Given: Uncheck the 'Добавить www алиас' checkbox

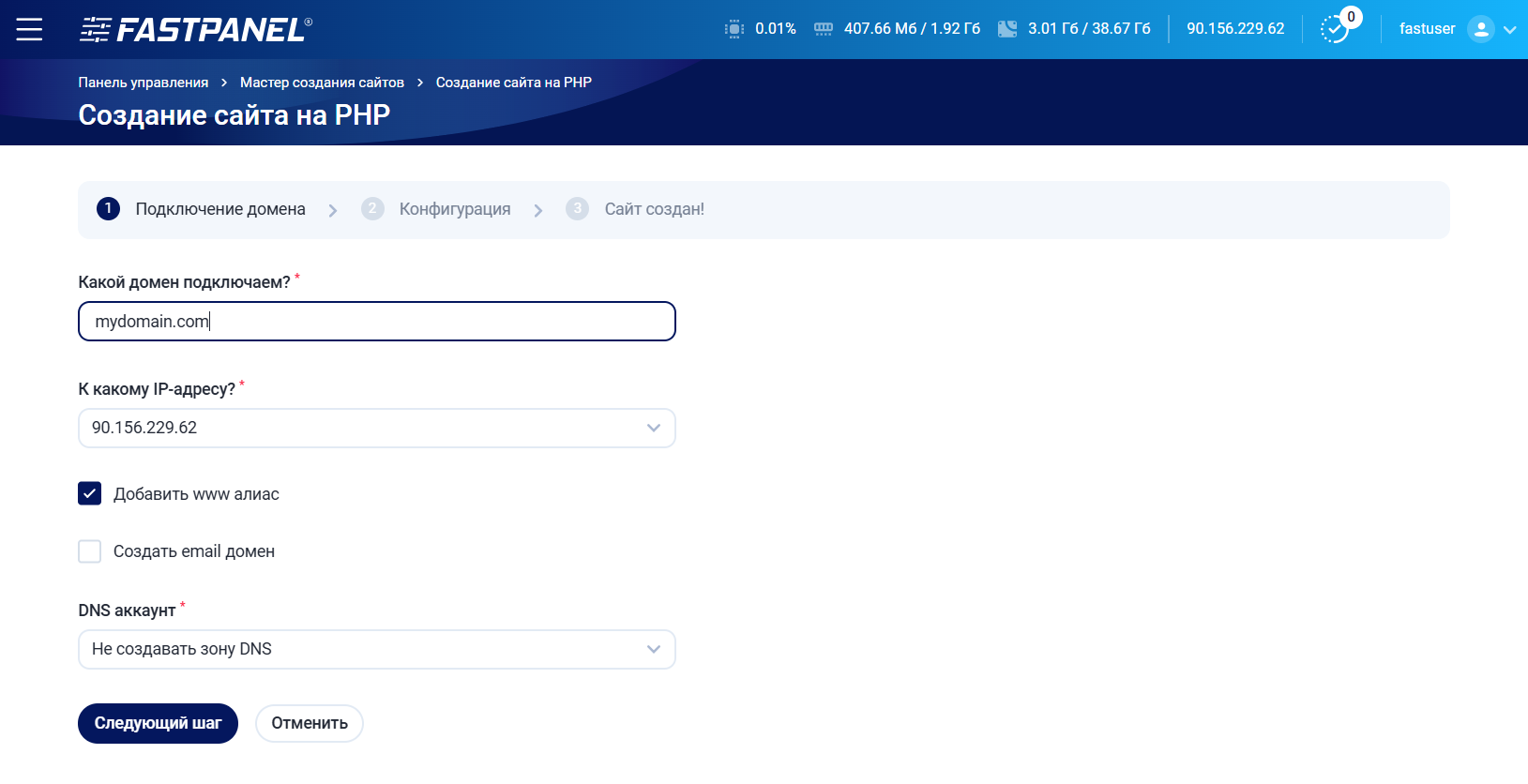Looking at the screenshot, I should pos(90,493).
